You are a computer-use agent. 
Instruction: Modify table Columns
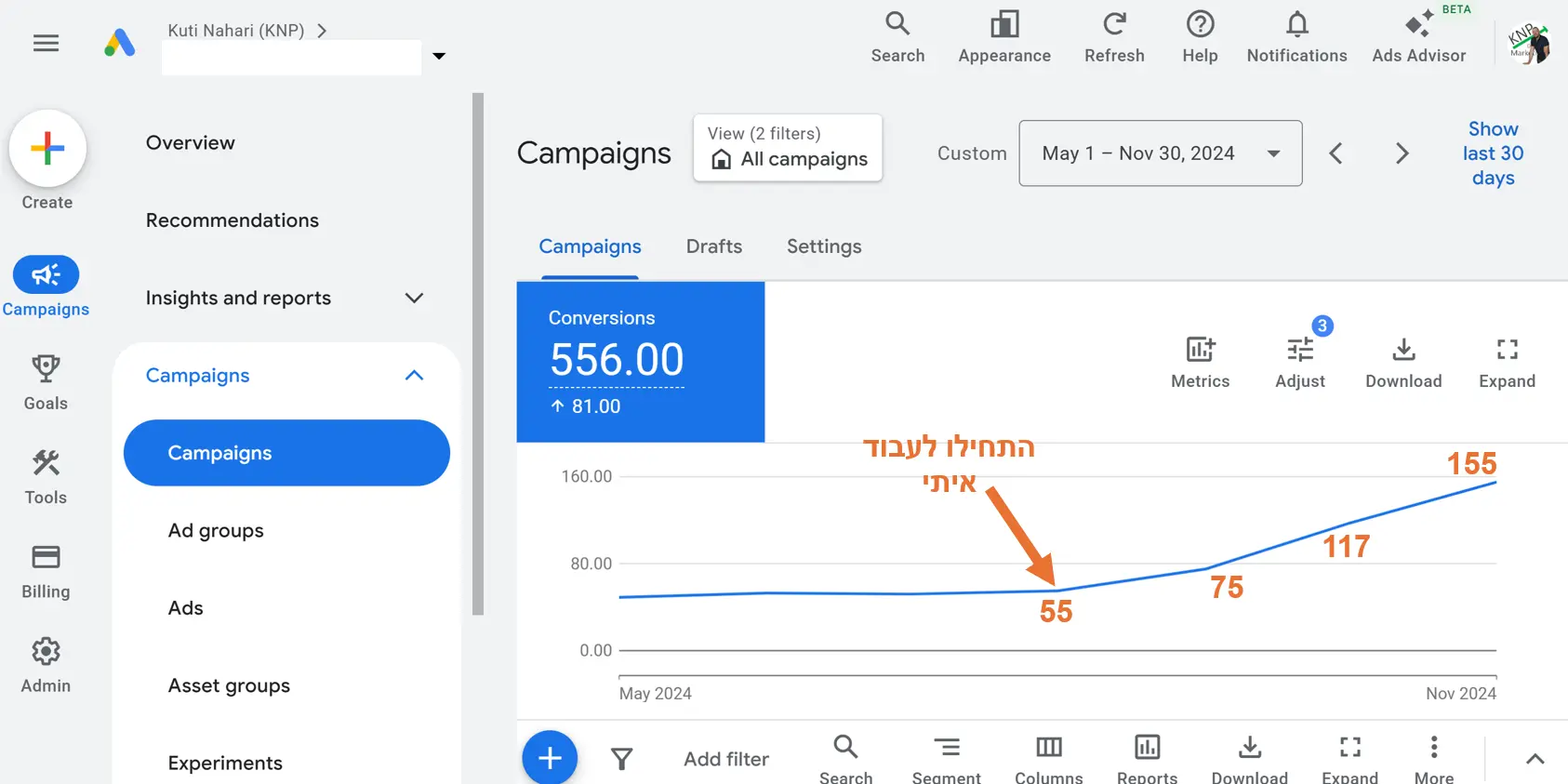(1049, 759)
